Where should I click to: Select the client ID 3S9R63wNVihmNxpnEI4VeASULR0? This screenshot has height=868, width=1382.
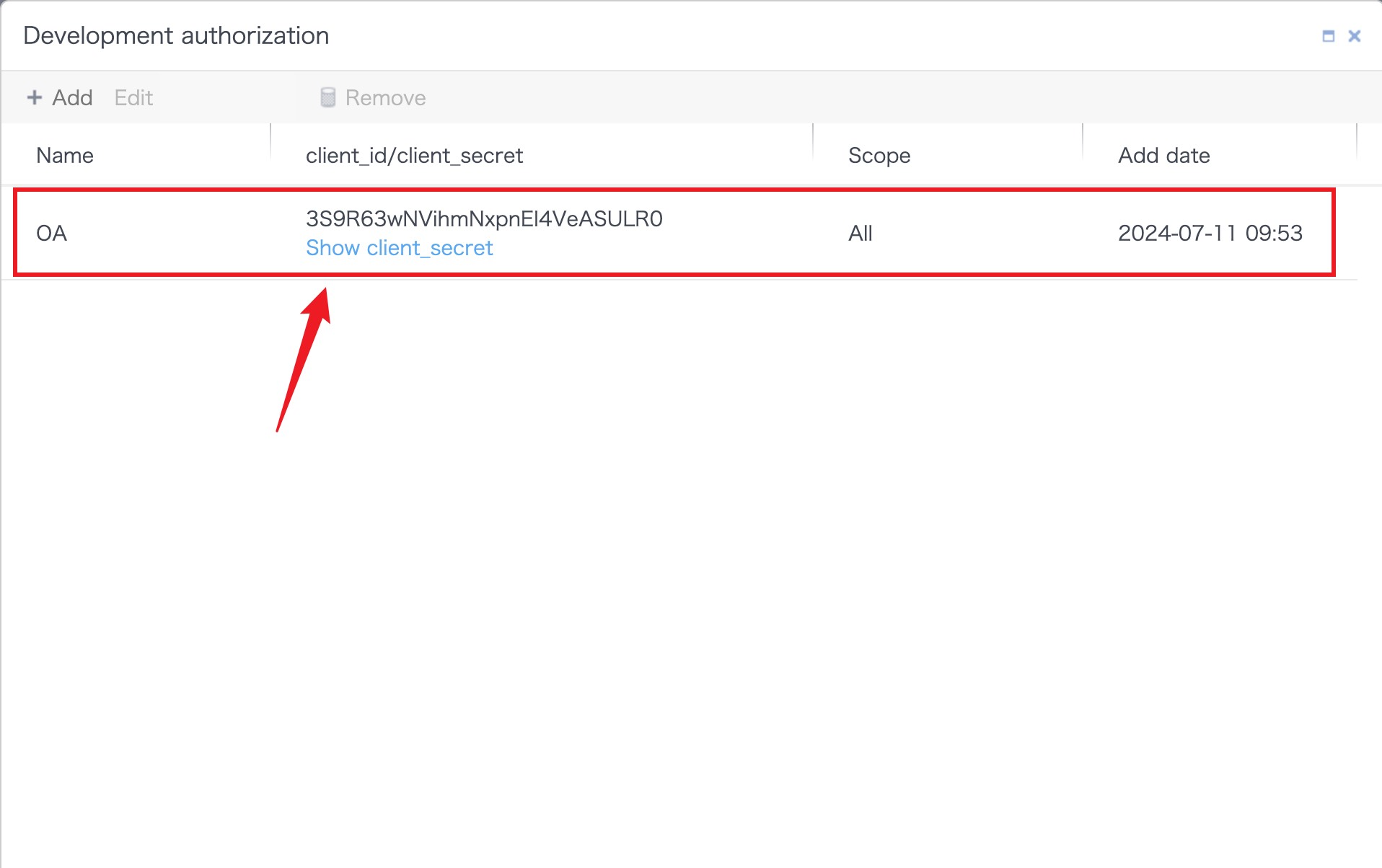[x=484, y=218]
